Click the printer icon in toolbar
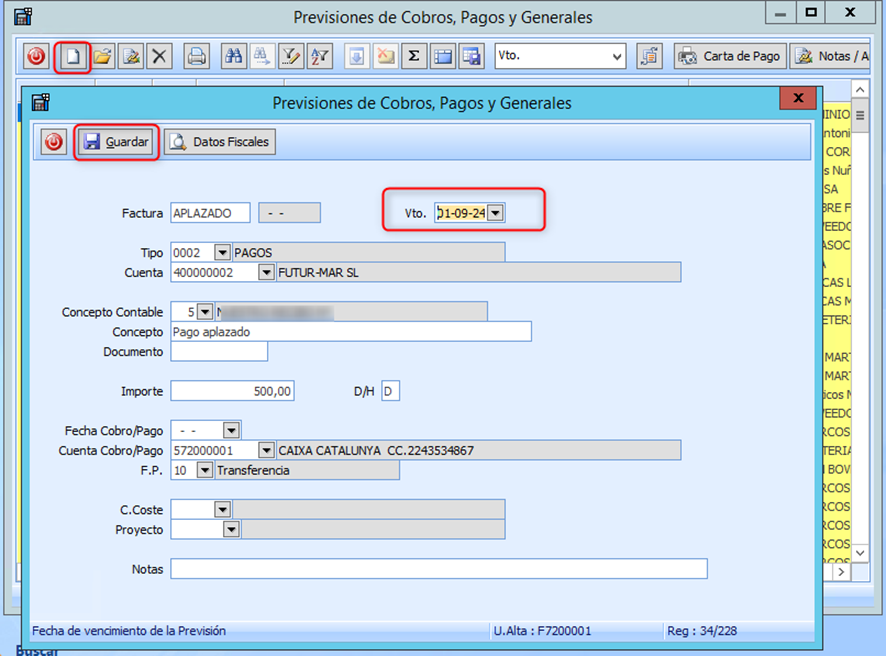The width and height of the screenshot is (886, 656). point(197,57)
